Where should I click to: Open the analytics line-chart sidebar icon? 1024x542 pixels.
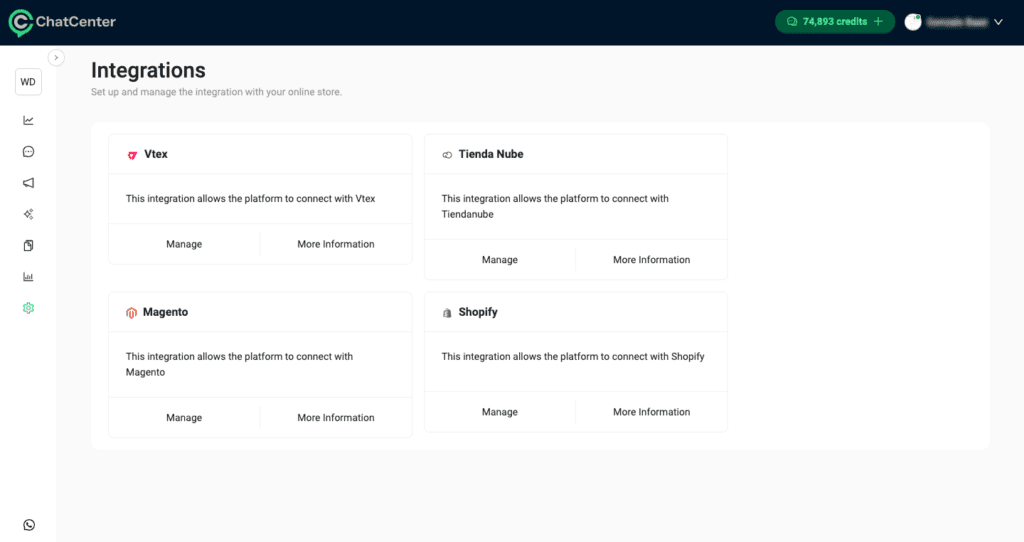28,120
